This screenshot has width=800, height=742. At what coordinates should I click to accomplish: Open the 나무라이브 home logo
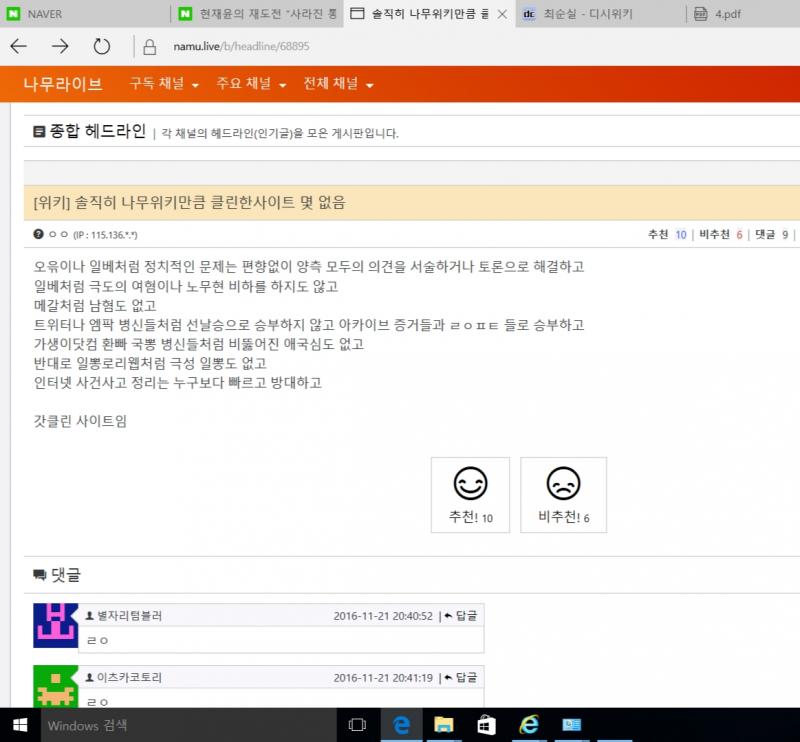click(x=63, y=84)
